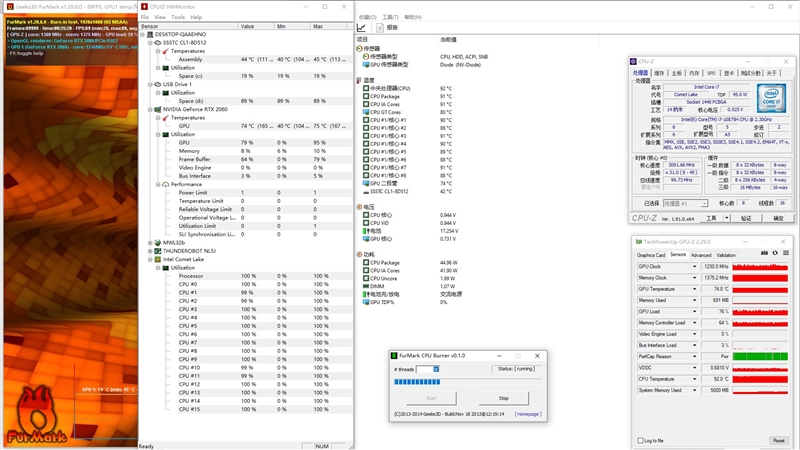Screen dimensions: 800x450
Task: Switch to Graphics Card tab in GPU-Z
Action: [x=651, y=255]
